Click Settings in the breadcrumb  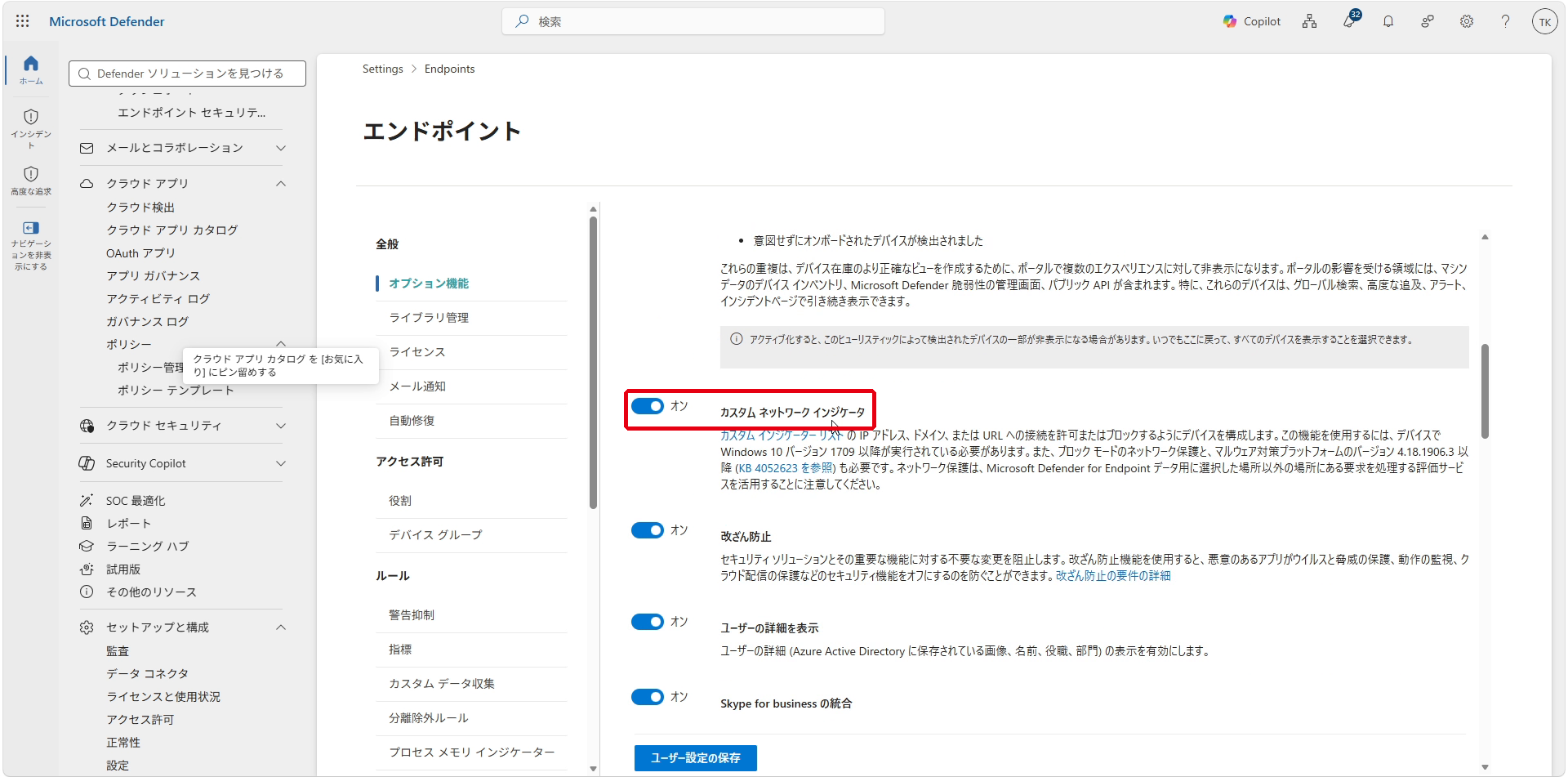(x=383, y=69)
